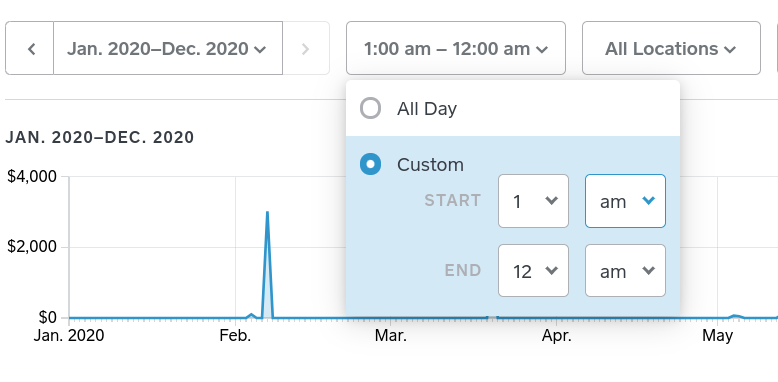This screenshot has width=778, height=382.
Task: Open the END am/pm selector
Action: point(625,270)
